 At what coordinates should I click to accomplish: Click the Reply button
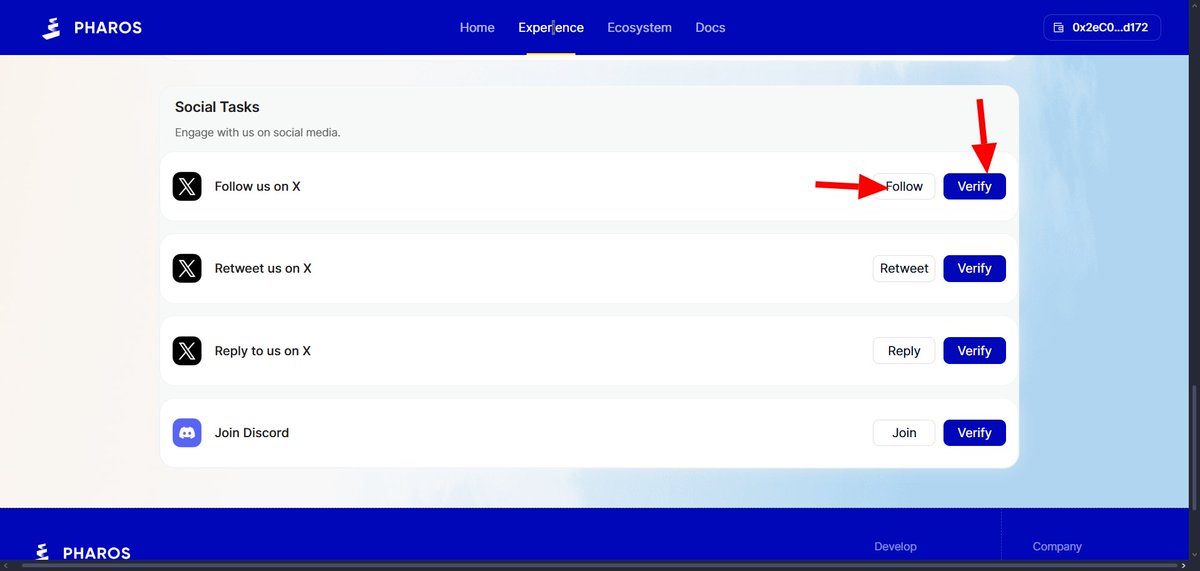pos(904,351)
